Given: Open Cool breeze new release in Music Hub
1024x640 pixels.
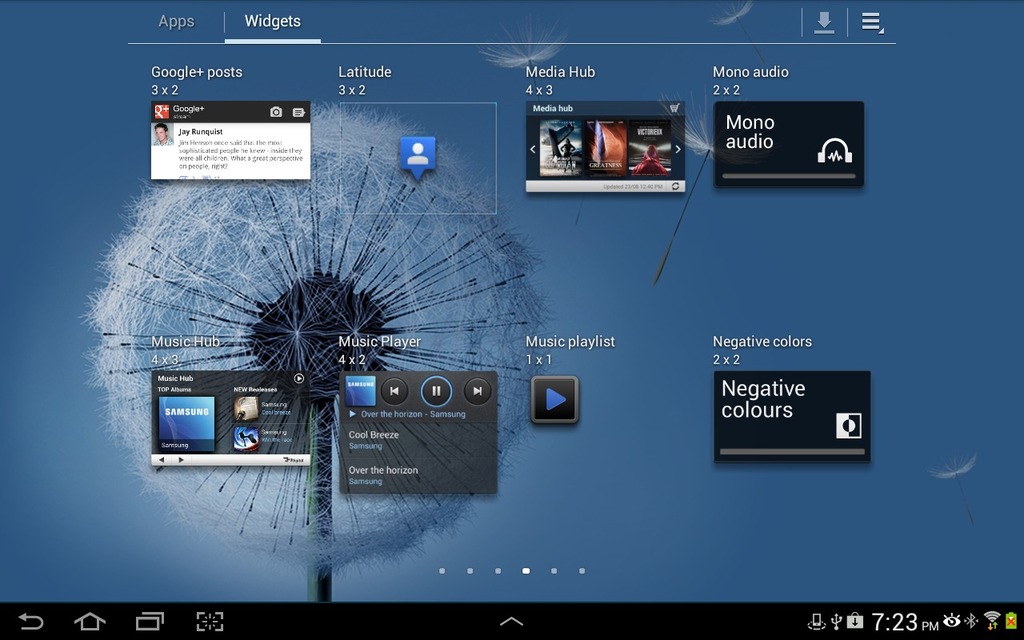Looking at the screenshot, I should pyautogui.click(x=263, y=409).
